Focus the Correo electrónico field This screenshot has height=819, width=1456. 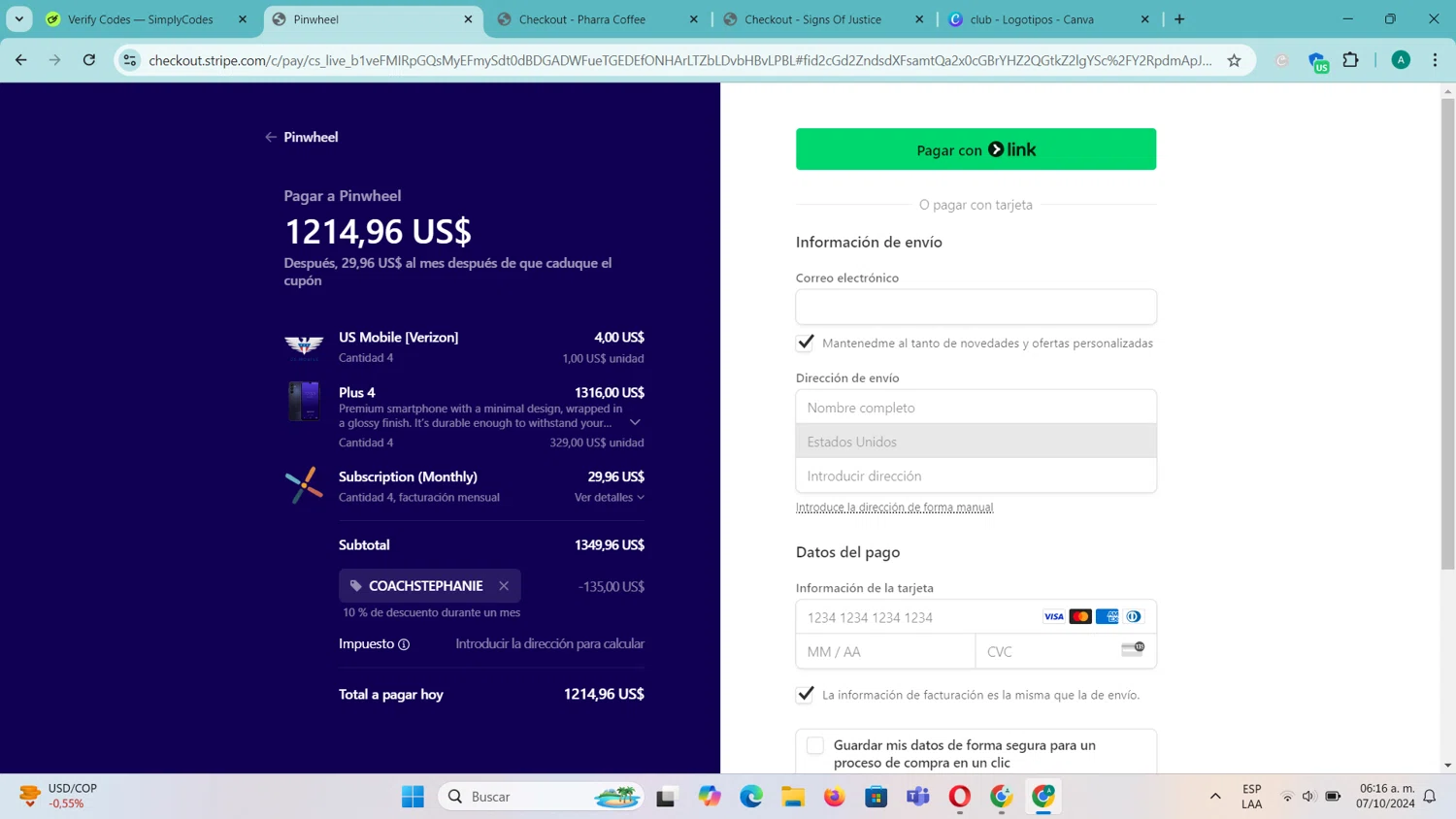tap(976, 307)
